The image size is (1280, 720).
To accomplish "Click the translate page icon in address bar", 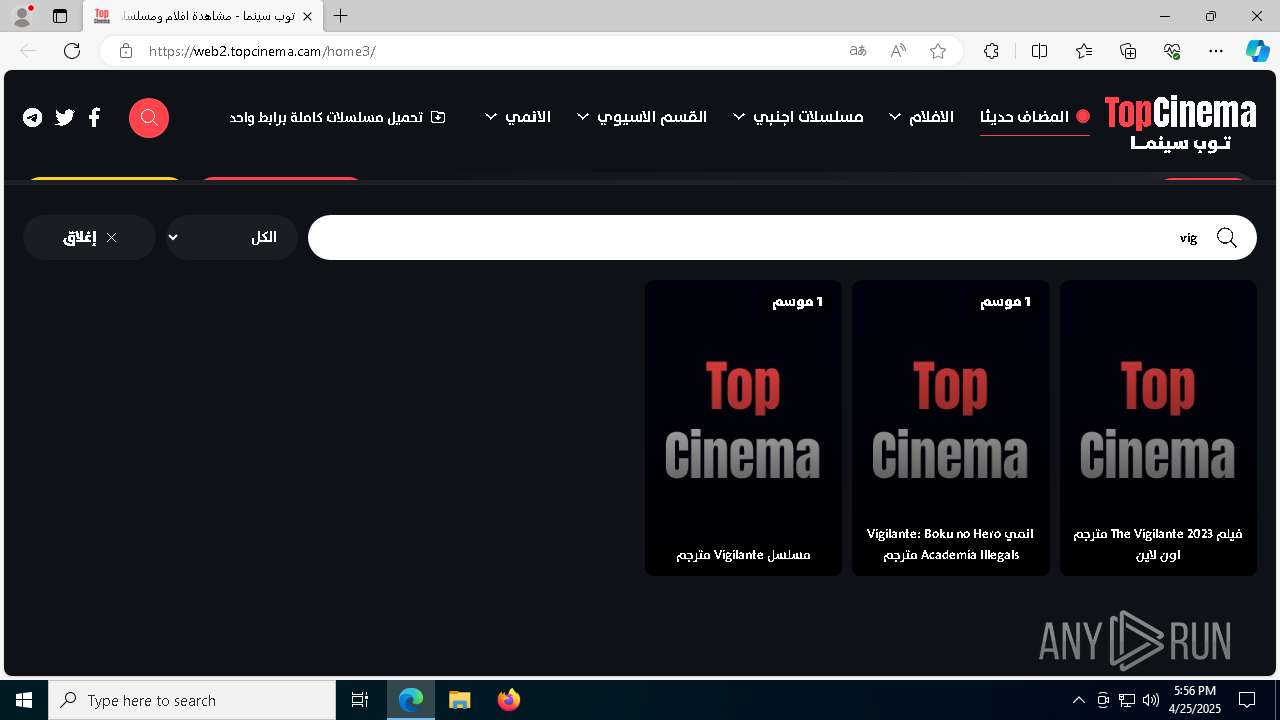I will (x=858, y=51).
